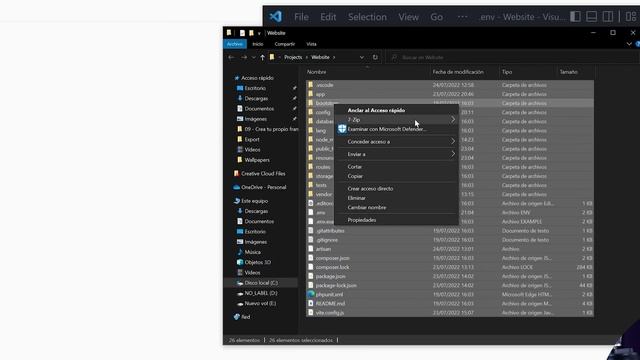Click the Buscar en Website search box

coord(512,57)
